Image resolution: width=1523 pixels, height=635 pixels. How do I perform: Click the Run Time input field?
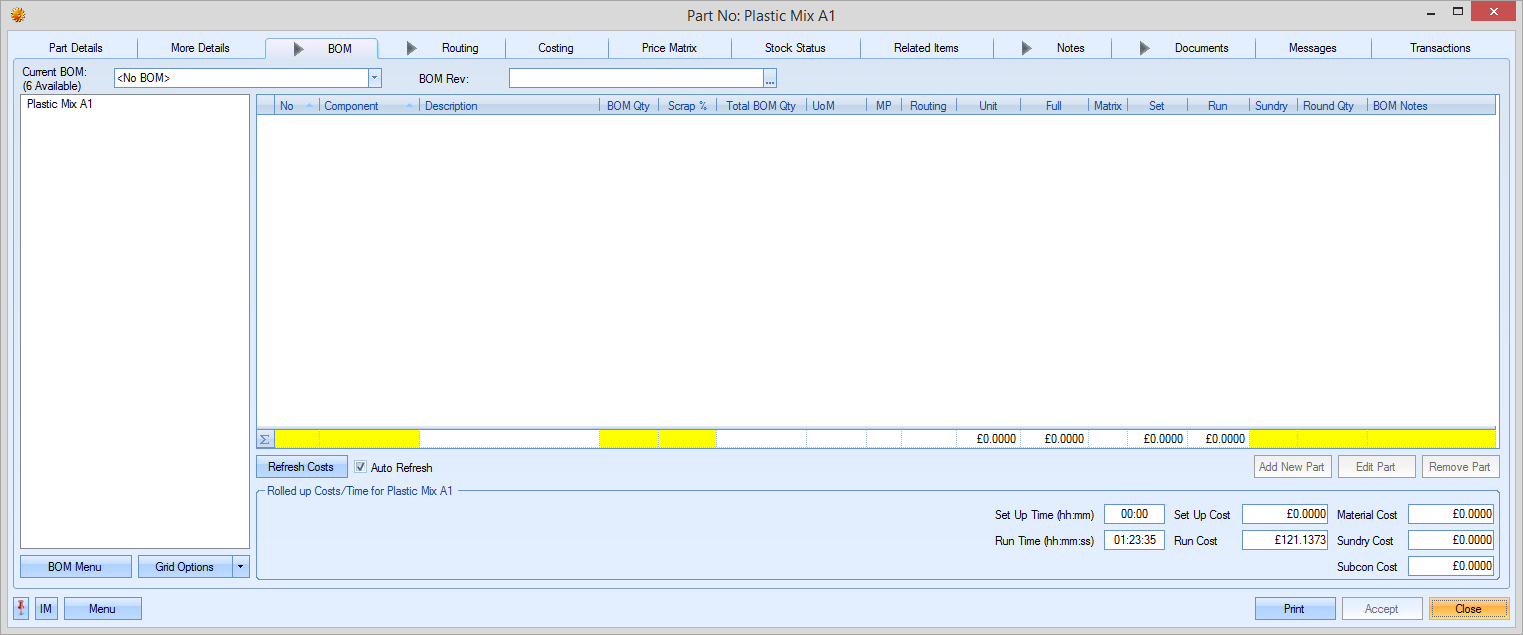pyautogui.click(x=1134, y=540)
